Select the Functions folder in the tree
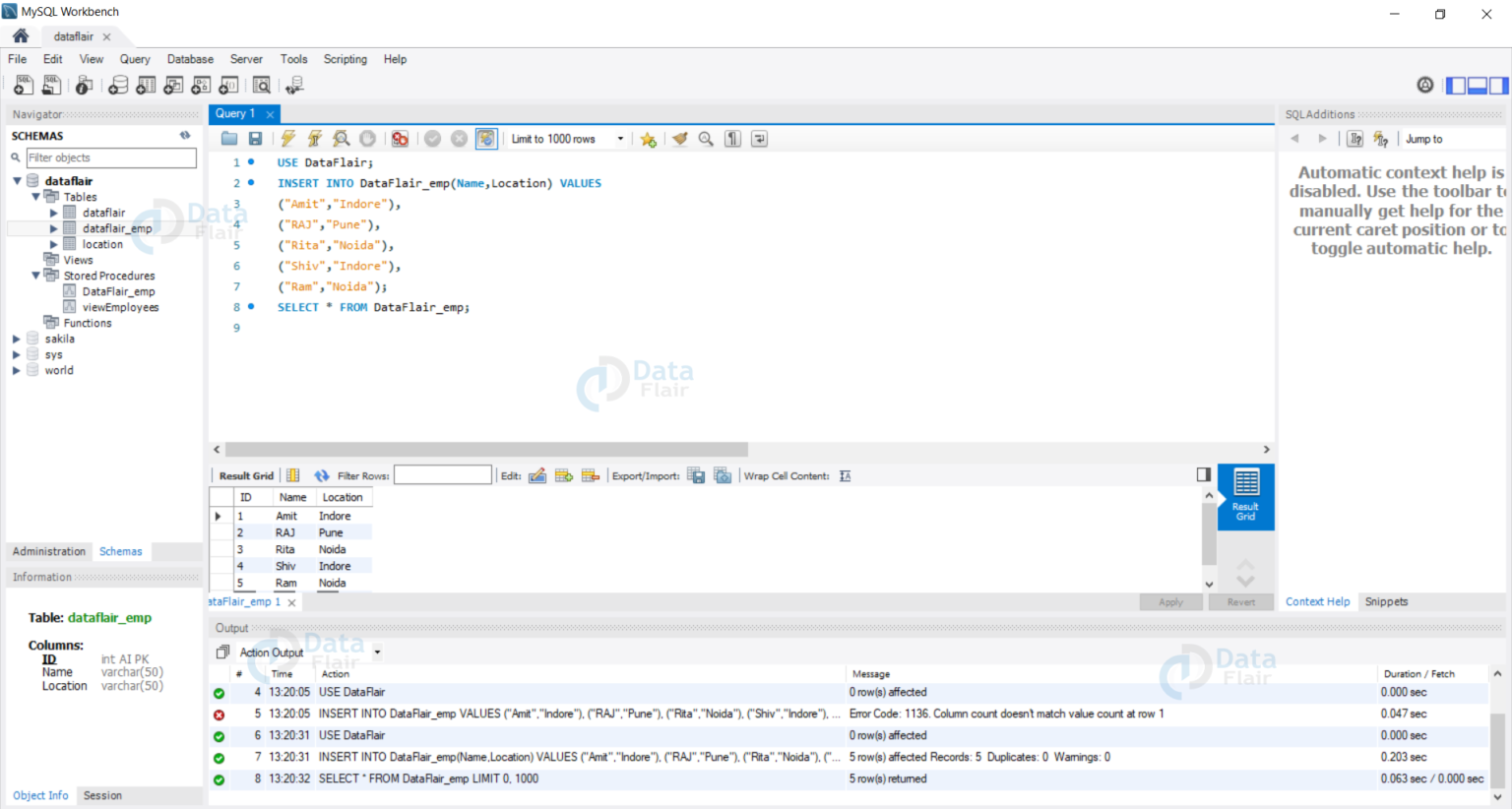 pyautogui.click(x=88, y=323)
